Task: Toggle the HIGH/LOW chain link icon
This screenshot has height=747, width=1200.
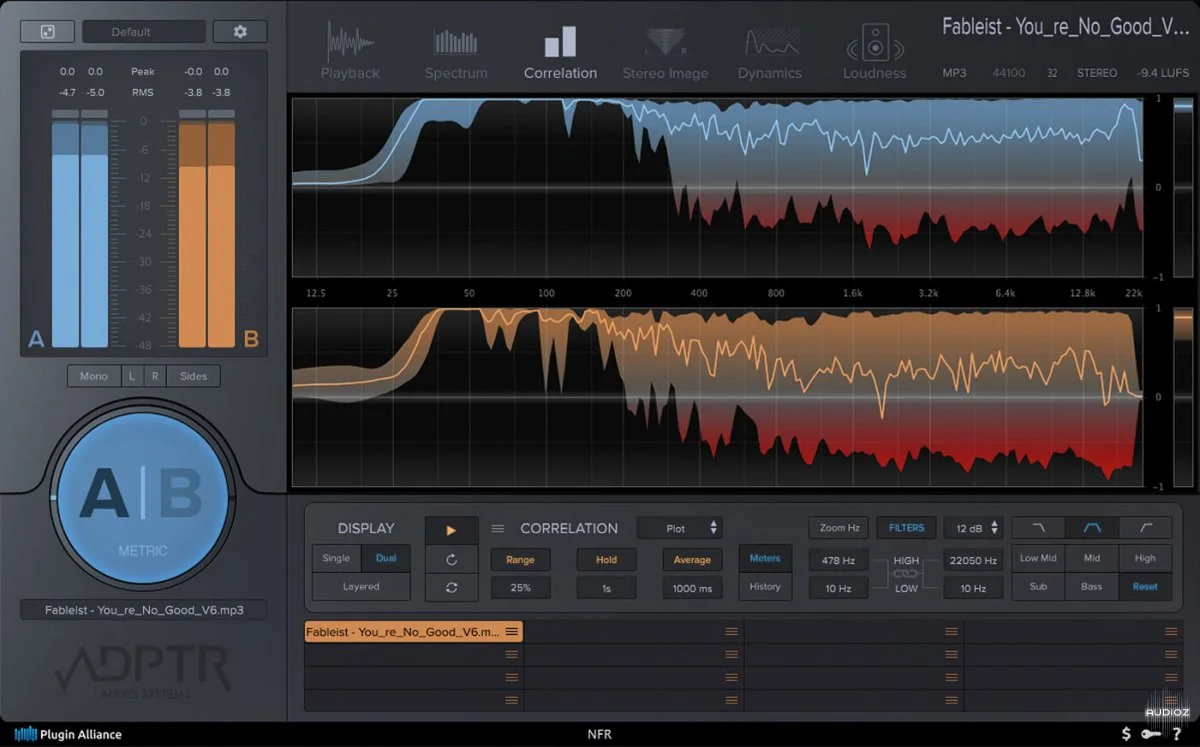Action: (906, 574)
